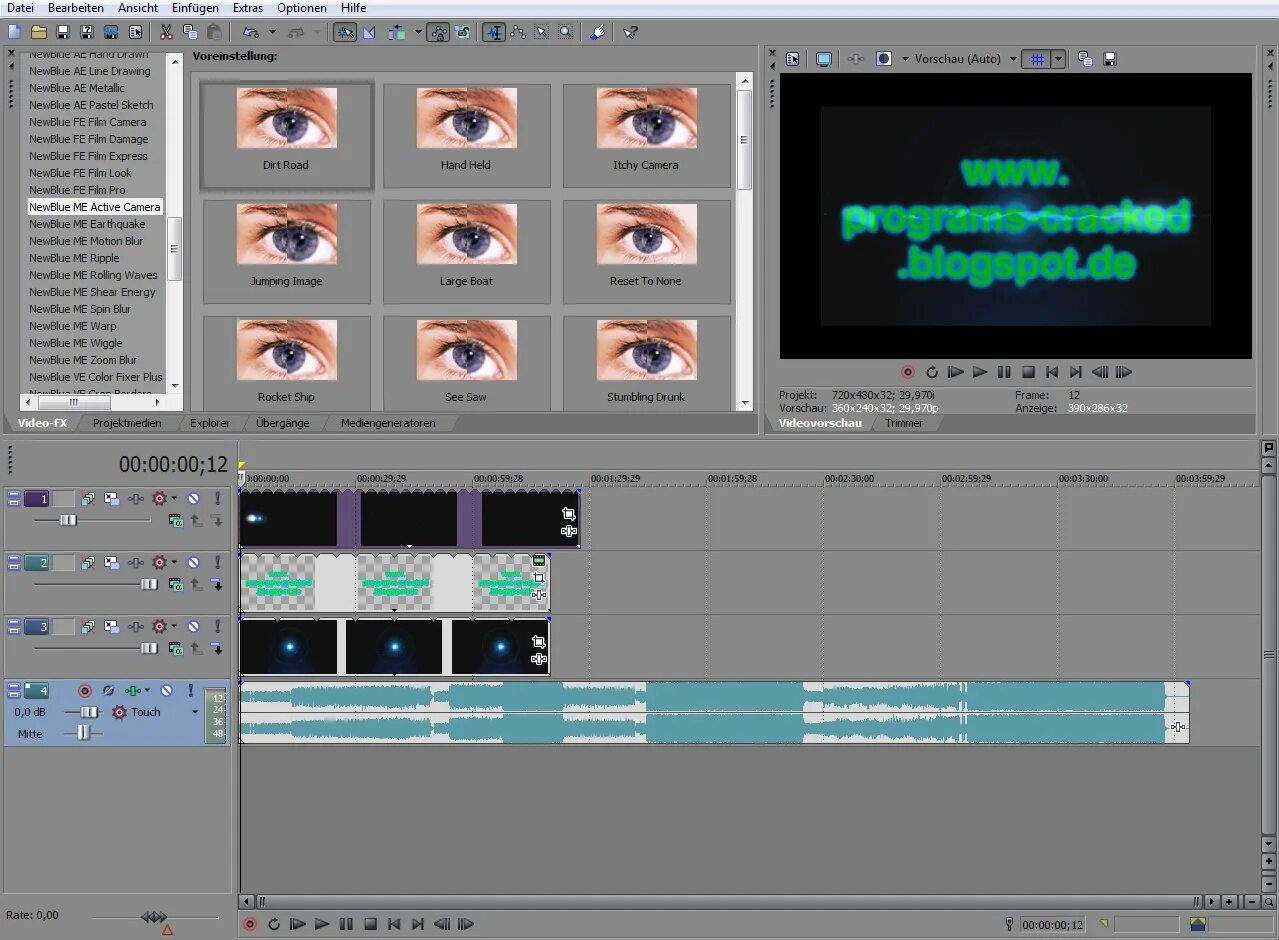Click the Record button in the timeline transport bar

pos(249,925)
